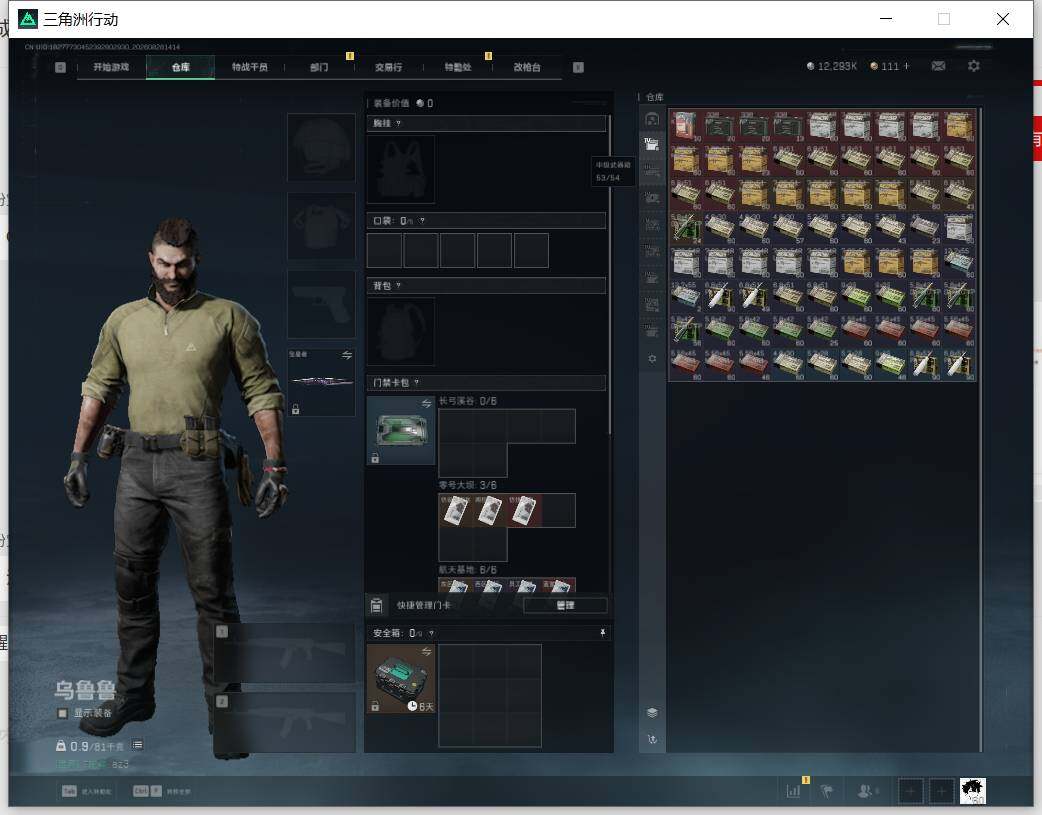Click primary weapon slot 1
Viewport: 1042px width, 815px height.
pos(285,653)
